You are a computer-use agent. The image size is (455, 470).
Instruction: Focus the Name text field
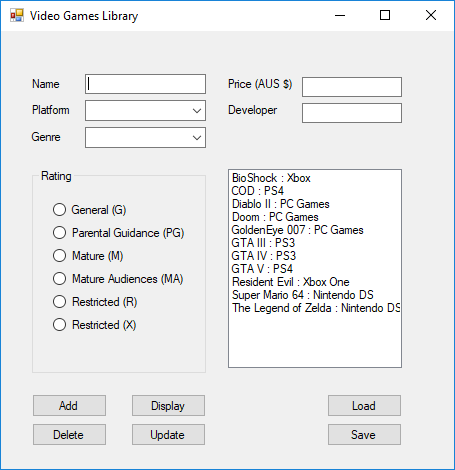click(x=145, y=84)
